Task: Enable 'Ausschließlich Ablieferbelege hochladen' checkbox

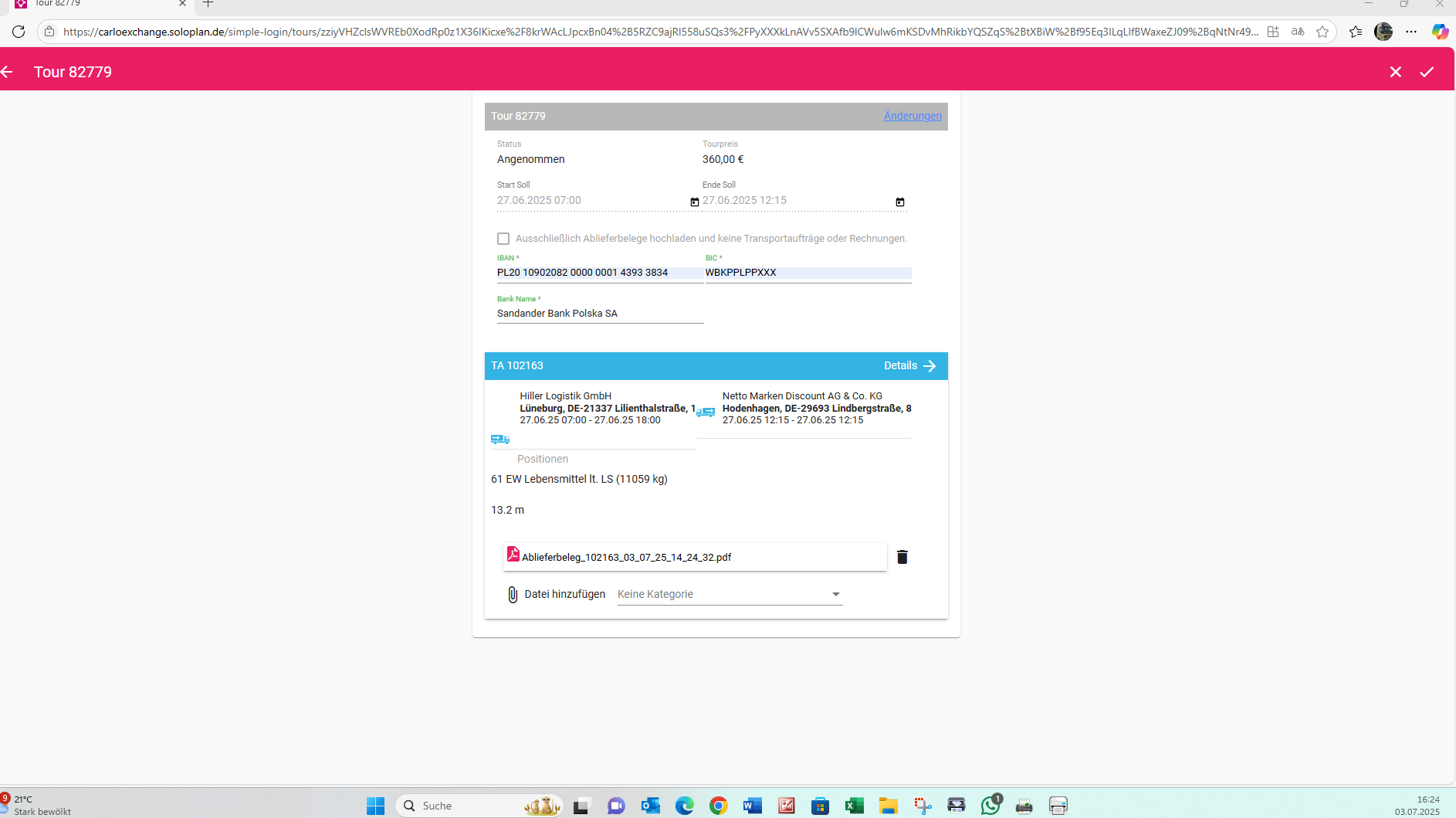Action: tap(503, 239)
